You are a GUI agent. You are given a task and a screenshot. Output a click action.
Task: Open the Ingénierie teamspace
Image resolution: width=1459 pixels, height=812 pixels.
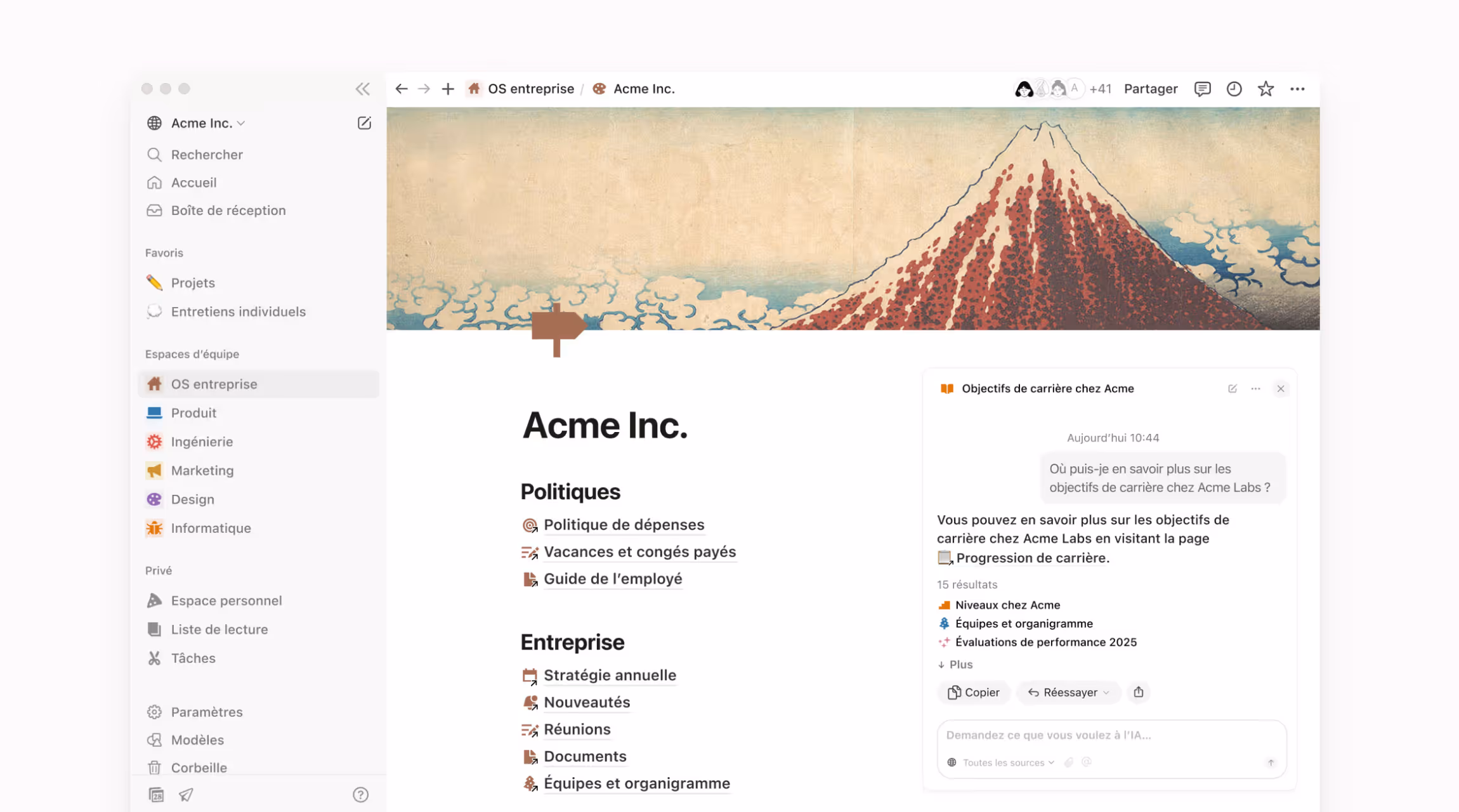(259, 442)
